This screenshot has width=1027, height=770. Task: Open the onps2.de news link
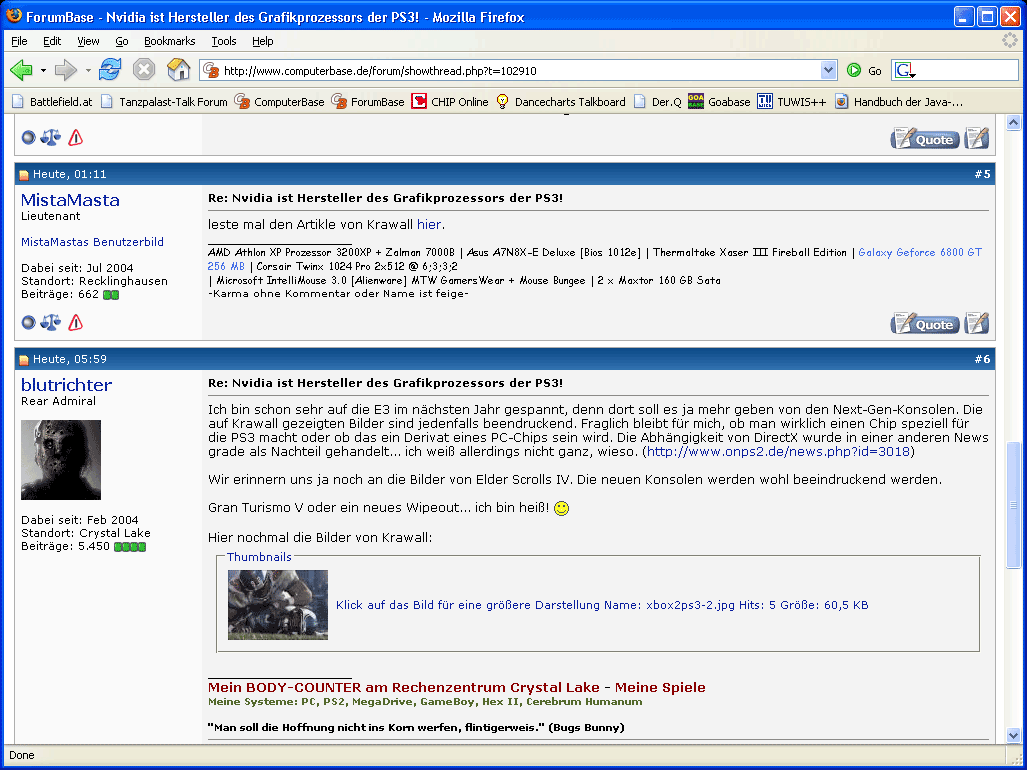(778, 451)
